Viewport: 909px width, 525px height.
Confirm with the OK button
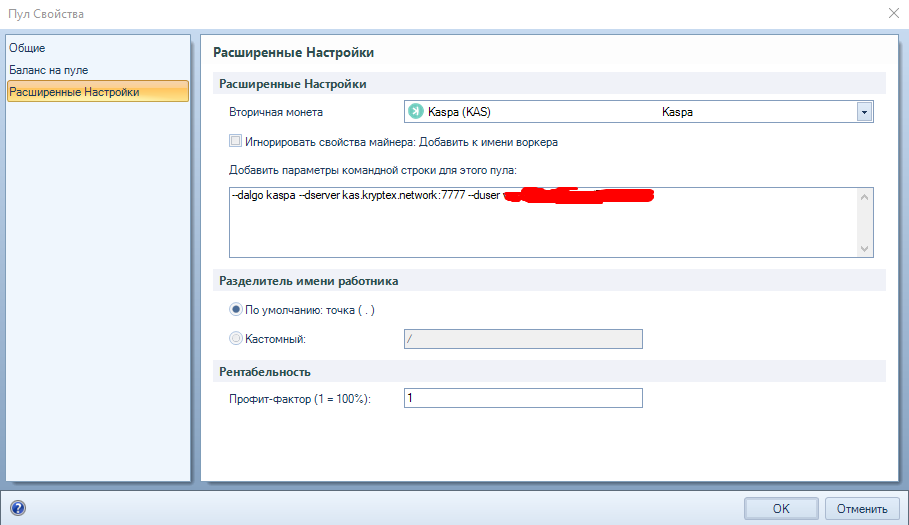pyautogui.click(x=781, y=509)
